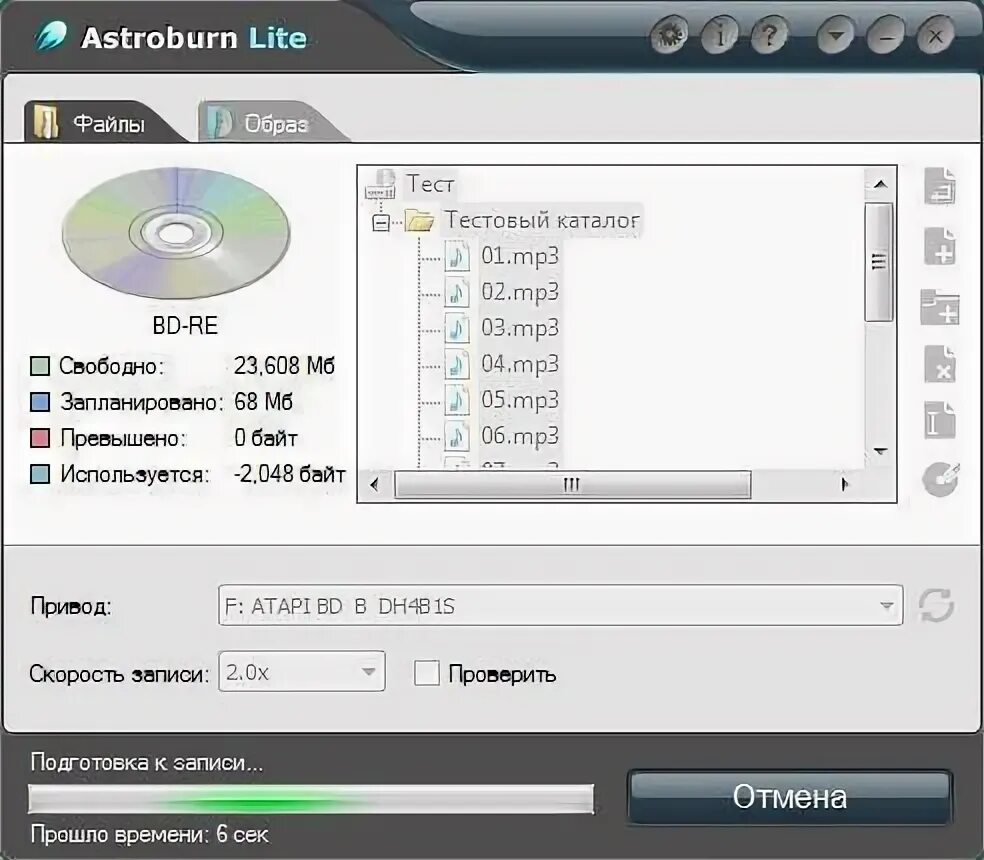Click the vertical scrollbar down arrow
The width and height of the screenshot is (984, 860).
point(880,451)
